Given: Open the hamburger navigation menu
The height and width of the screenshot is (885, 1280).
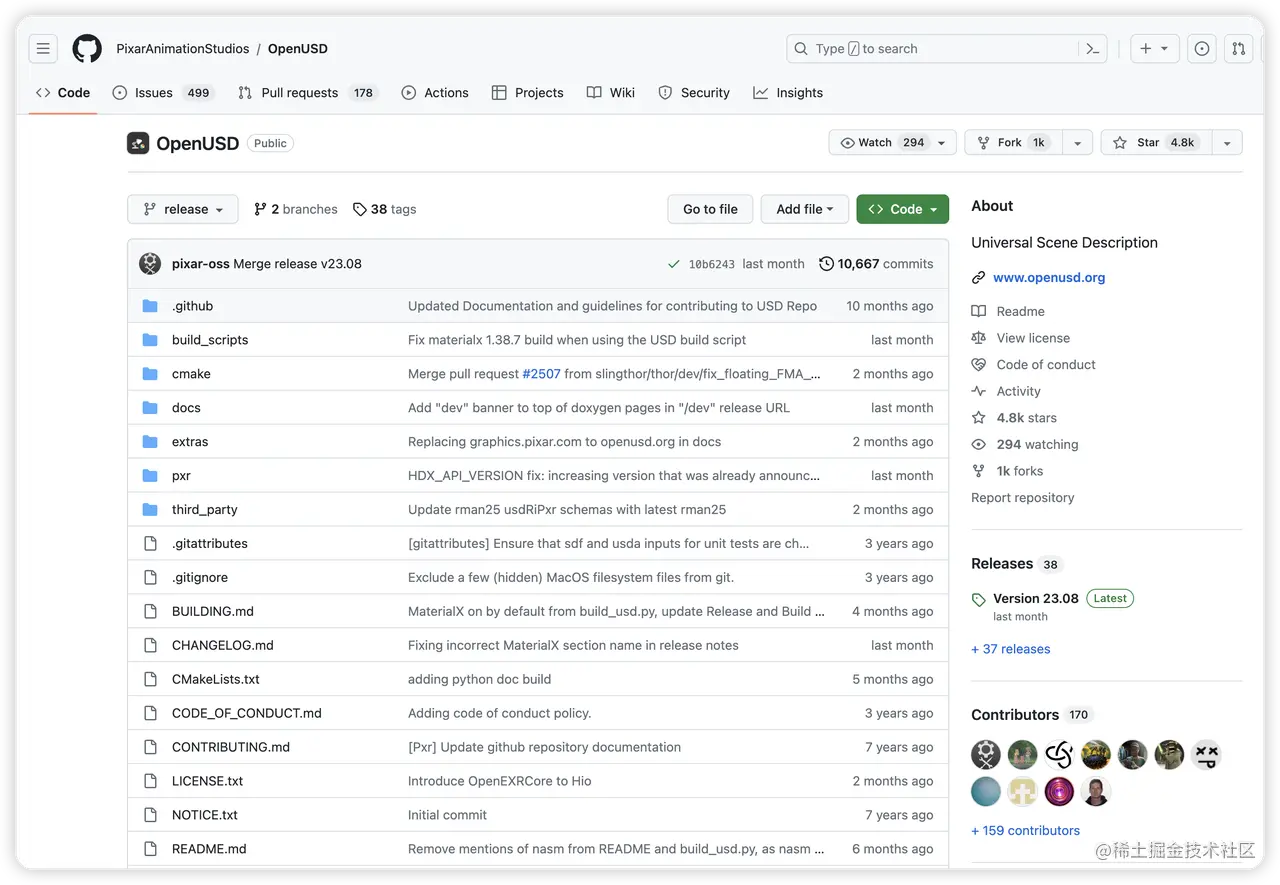Looking at the screenshot, I should [43, 48].
